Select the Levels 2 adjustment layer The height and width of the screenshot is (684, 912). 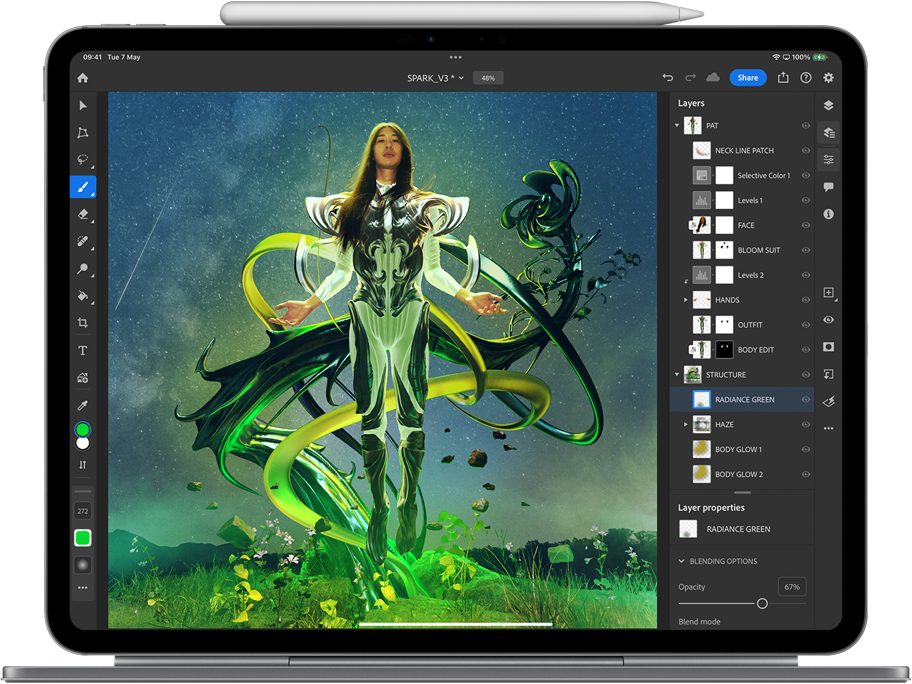point(742,275)
